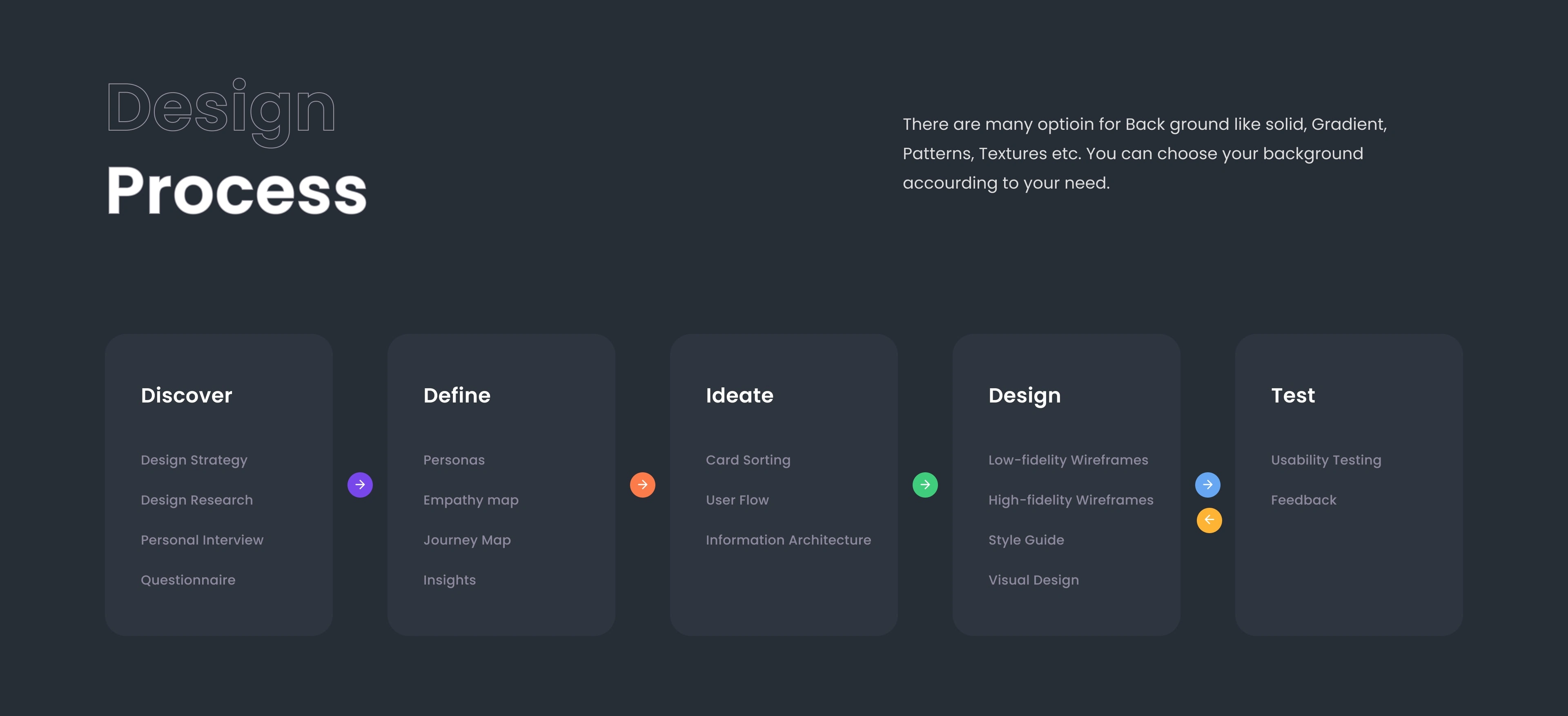The width and height of the screenshot is (1568, 716).
Task: Click the blue right arrow before Test
Action: [1207, 485]
